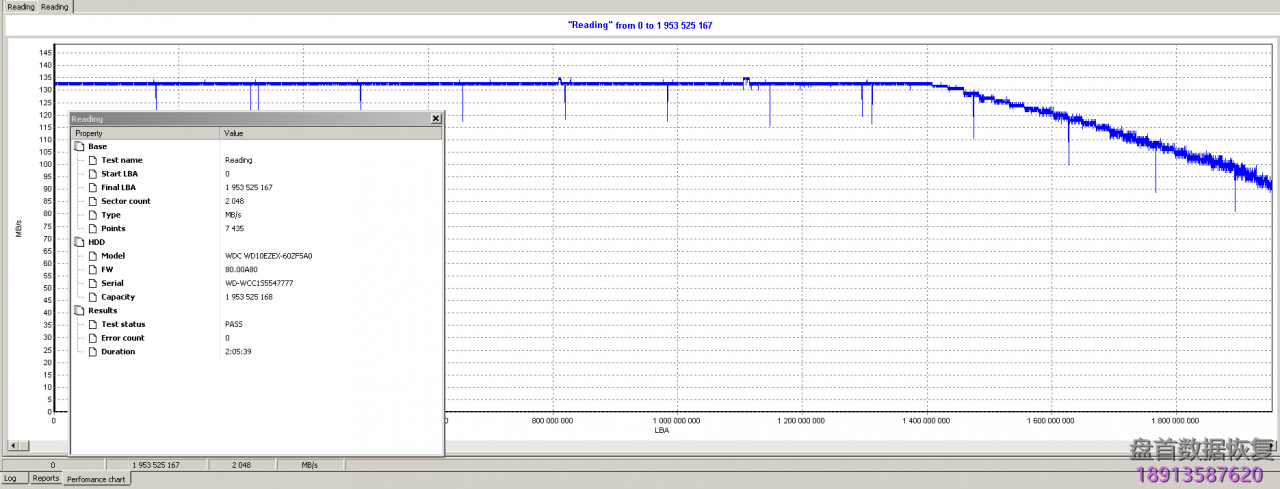Close the Reading properties panel
Screen dimensions: 1280x489
435,118
